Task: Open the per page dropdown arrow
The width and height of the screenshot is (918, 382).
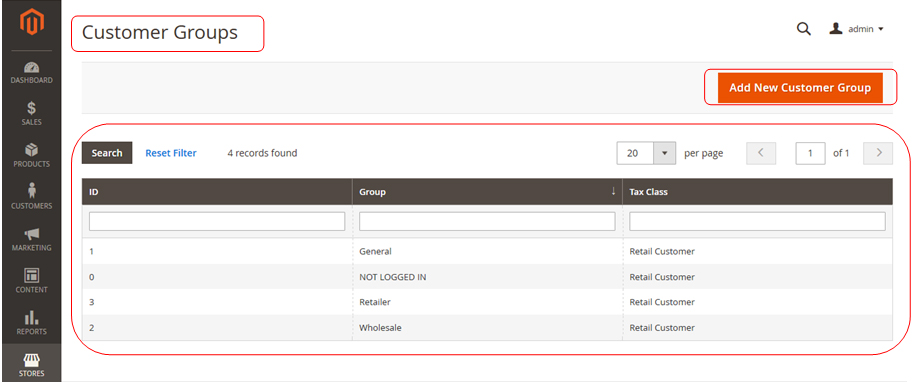Action: (x=664, y=153)
